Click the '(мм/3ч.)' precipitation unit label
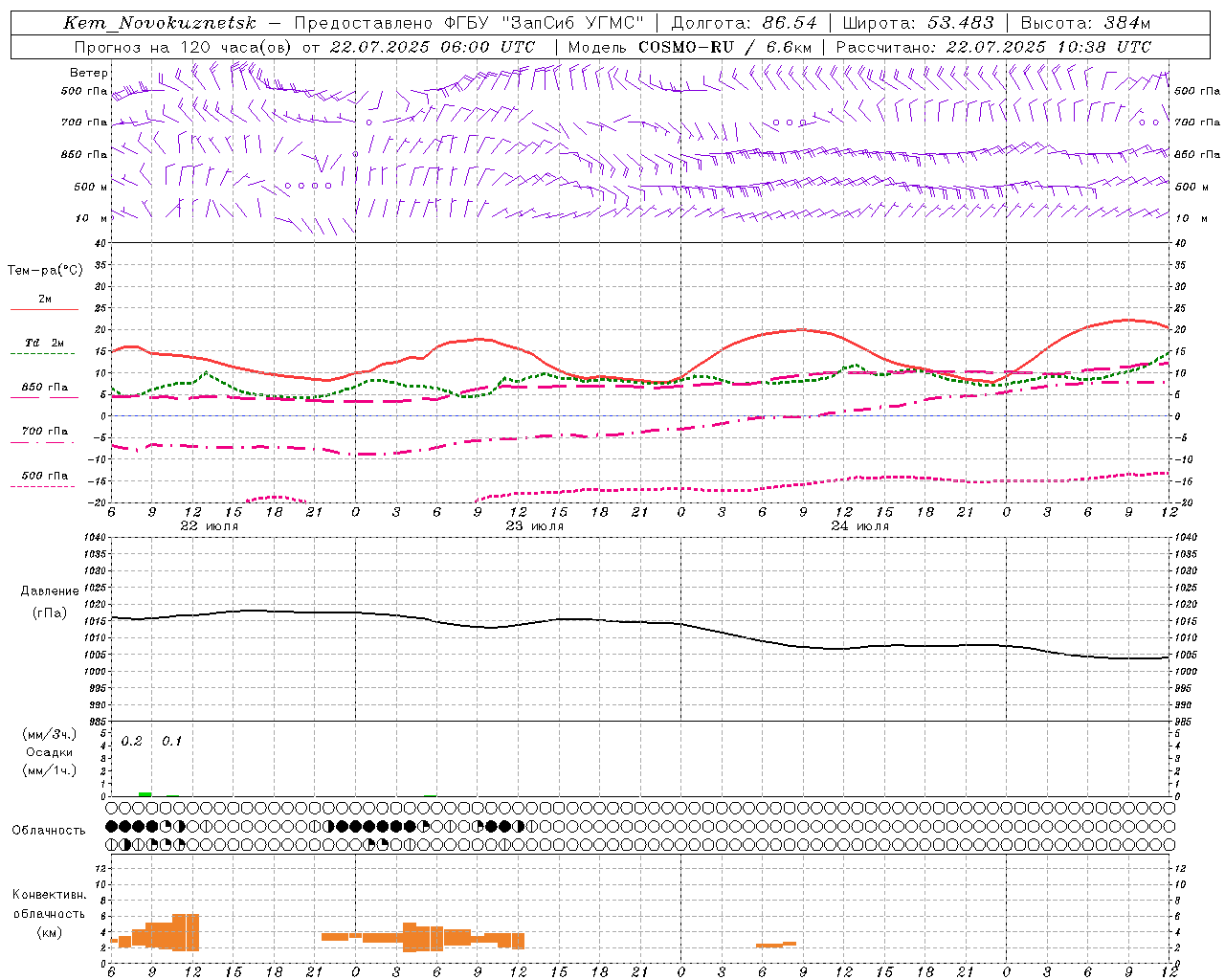Screen dimensions: 1225x980 pos(50,734)
